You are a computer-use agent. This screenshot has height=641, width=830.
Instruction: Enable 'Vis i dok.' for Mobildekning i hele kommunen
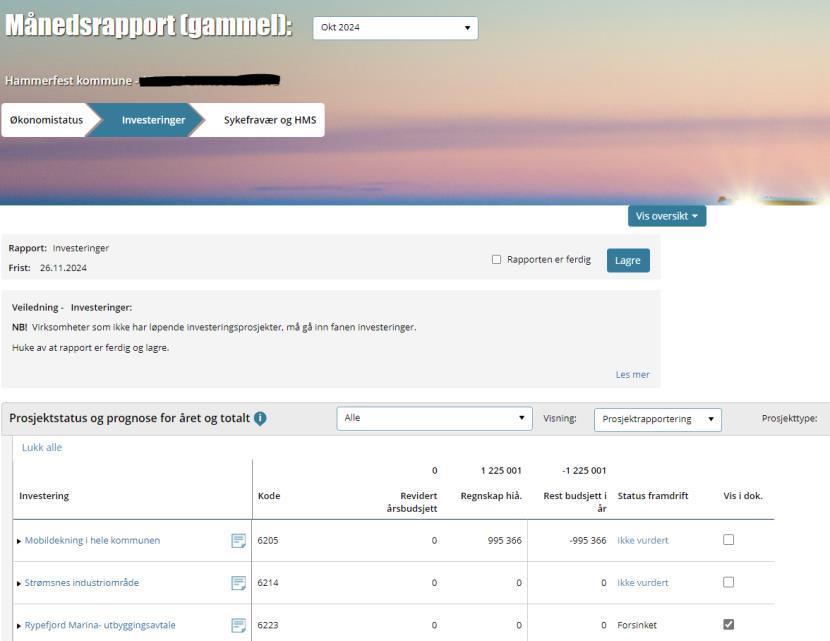point(729,539)
